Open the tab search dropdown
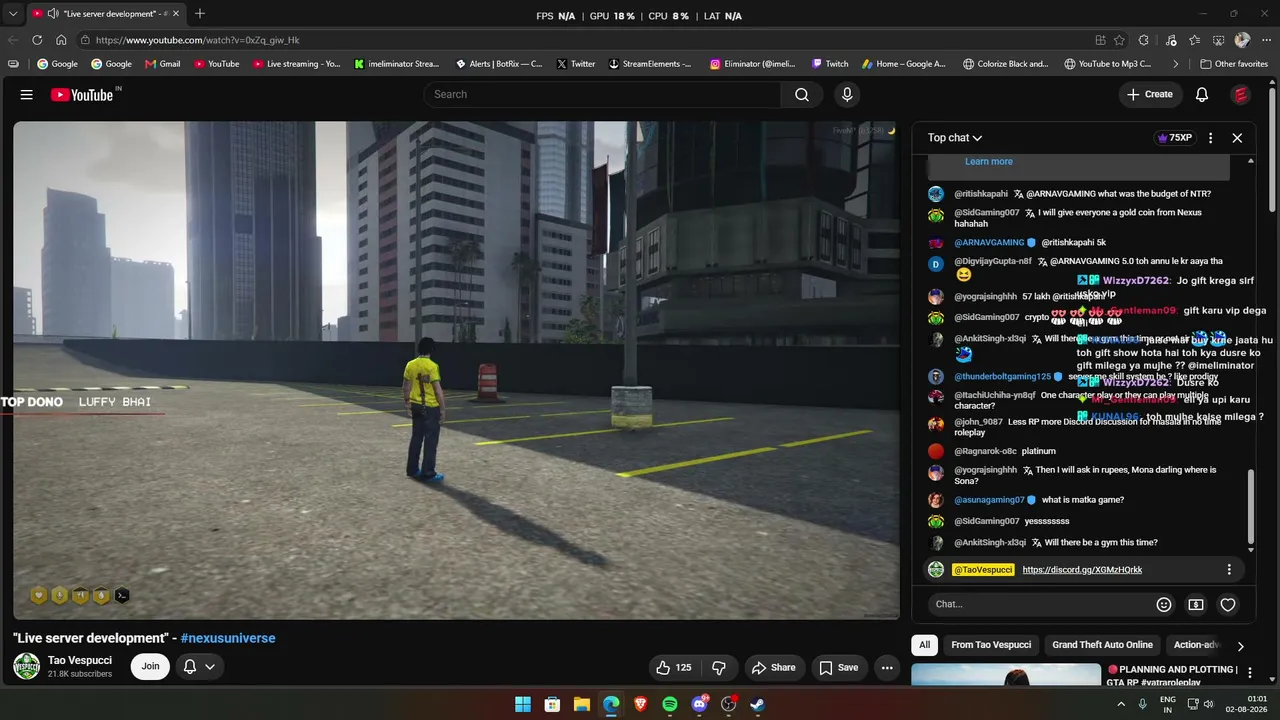Image resolution: width=1280 pixels, height=720 pixels. pyautogui.click(x=13, y=14)
